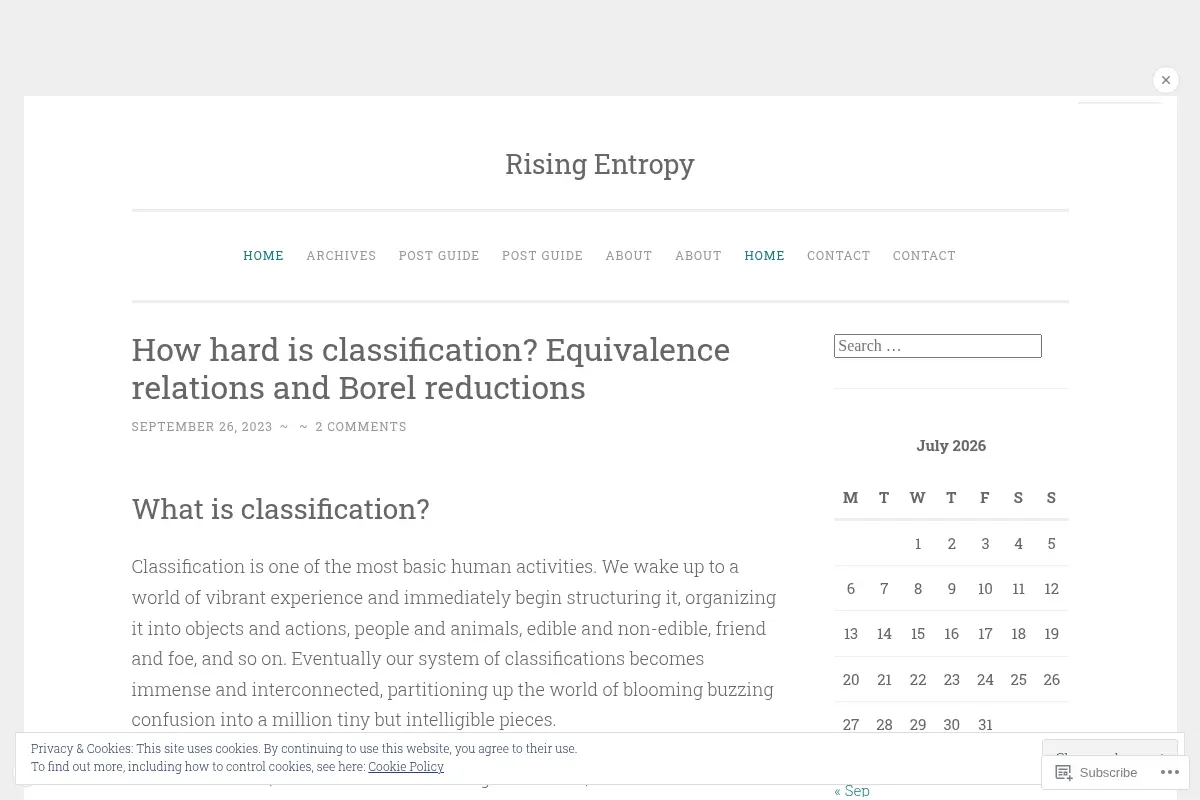
Task: Click the September 26, 2023 post date
Action: point(202,426)
